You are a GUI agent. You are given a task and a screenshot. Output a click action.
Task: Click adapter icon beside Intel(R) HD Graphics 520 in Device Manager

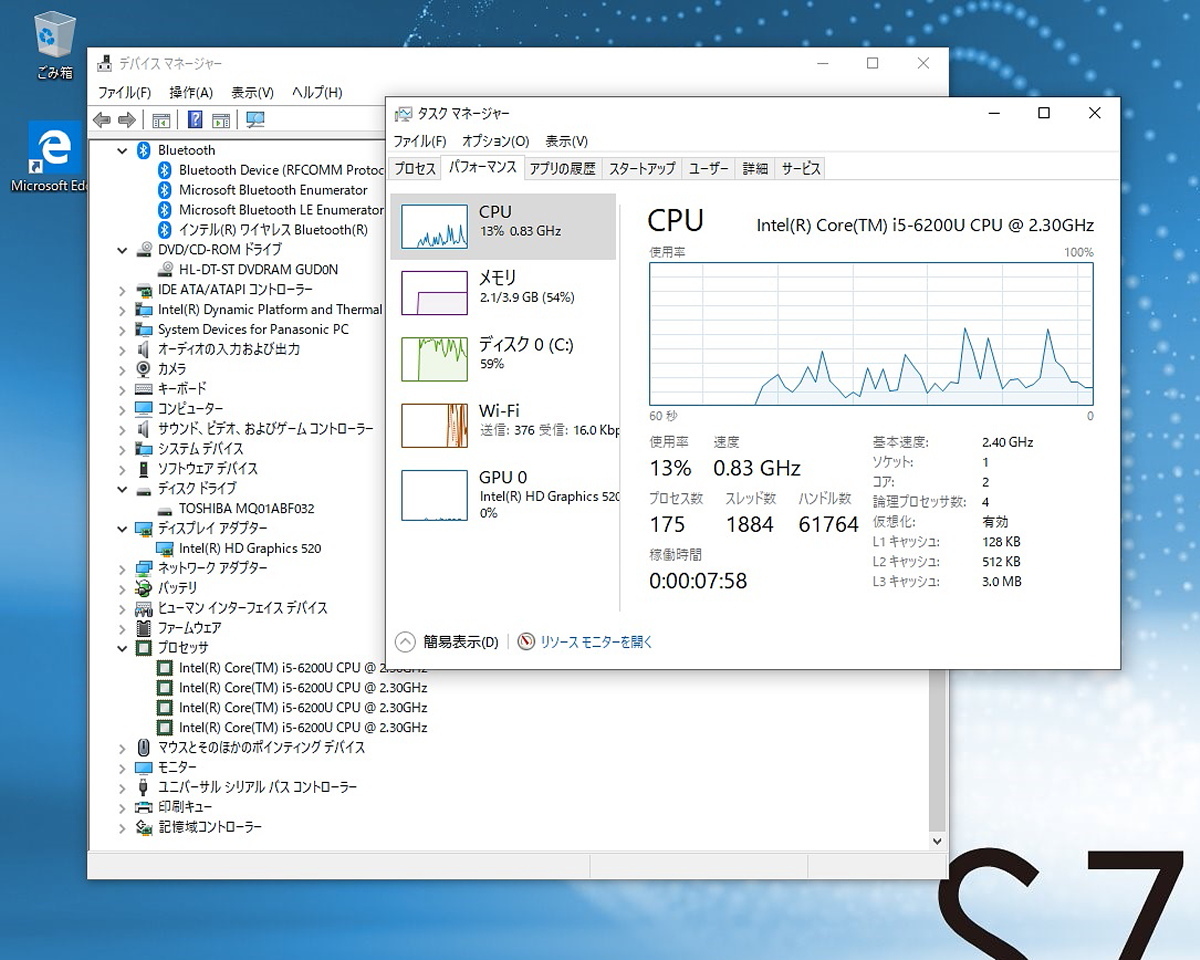click(x=165, y=548)
